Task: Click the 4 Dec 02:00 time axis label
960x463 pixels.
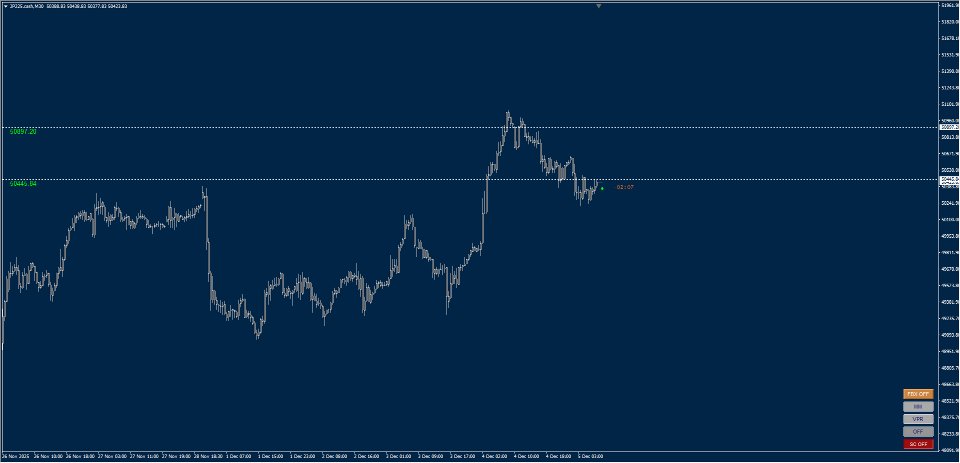Action: point(495,456)
